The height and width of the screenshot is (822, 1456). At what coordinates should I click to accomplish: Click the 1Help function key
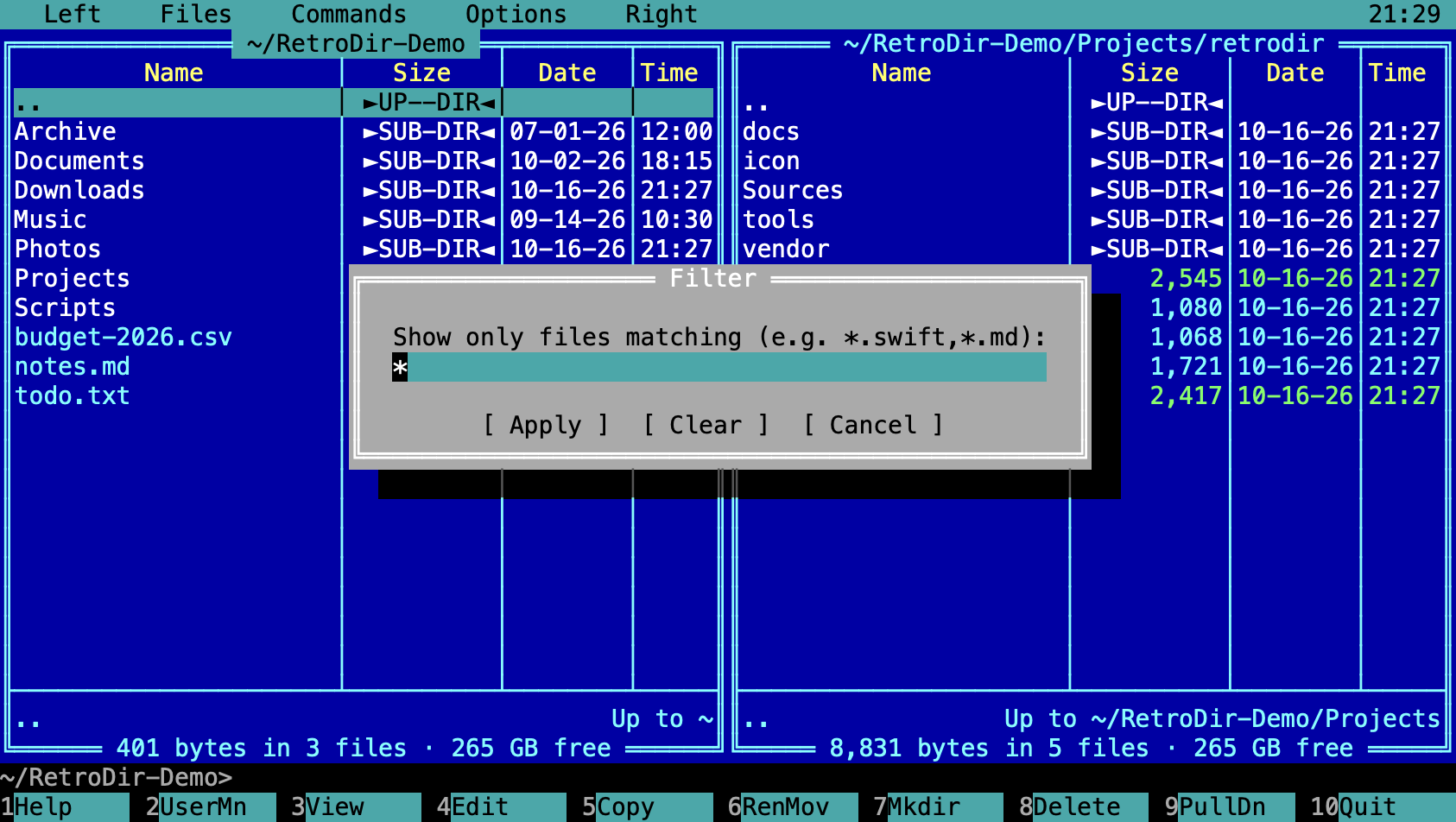(x=65, y=807)
